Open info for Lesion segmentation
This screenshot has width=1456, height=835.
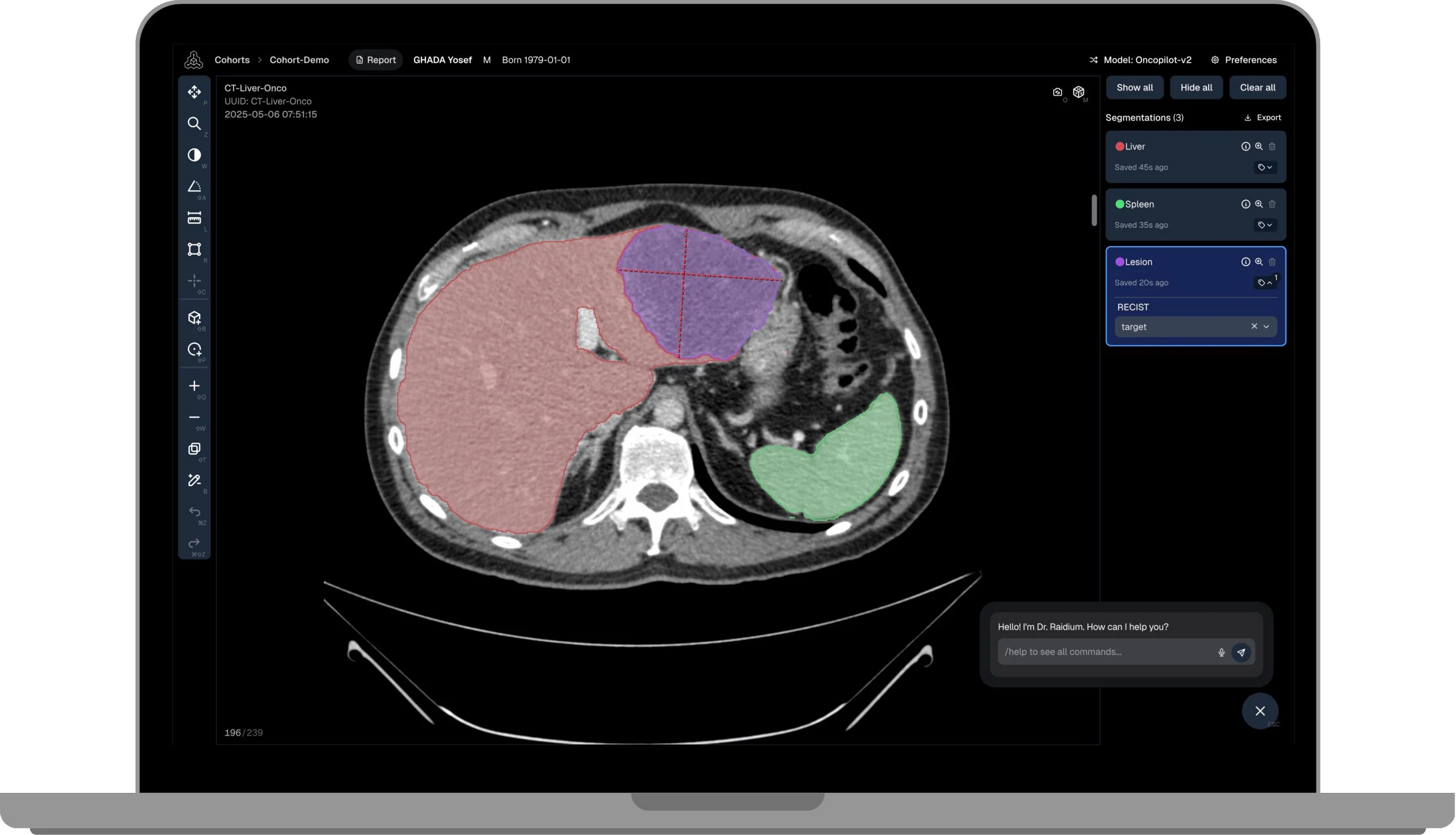[1246, 261]
